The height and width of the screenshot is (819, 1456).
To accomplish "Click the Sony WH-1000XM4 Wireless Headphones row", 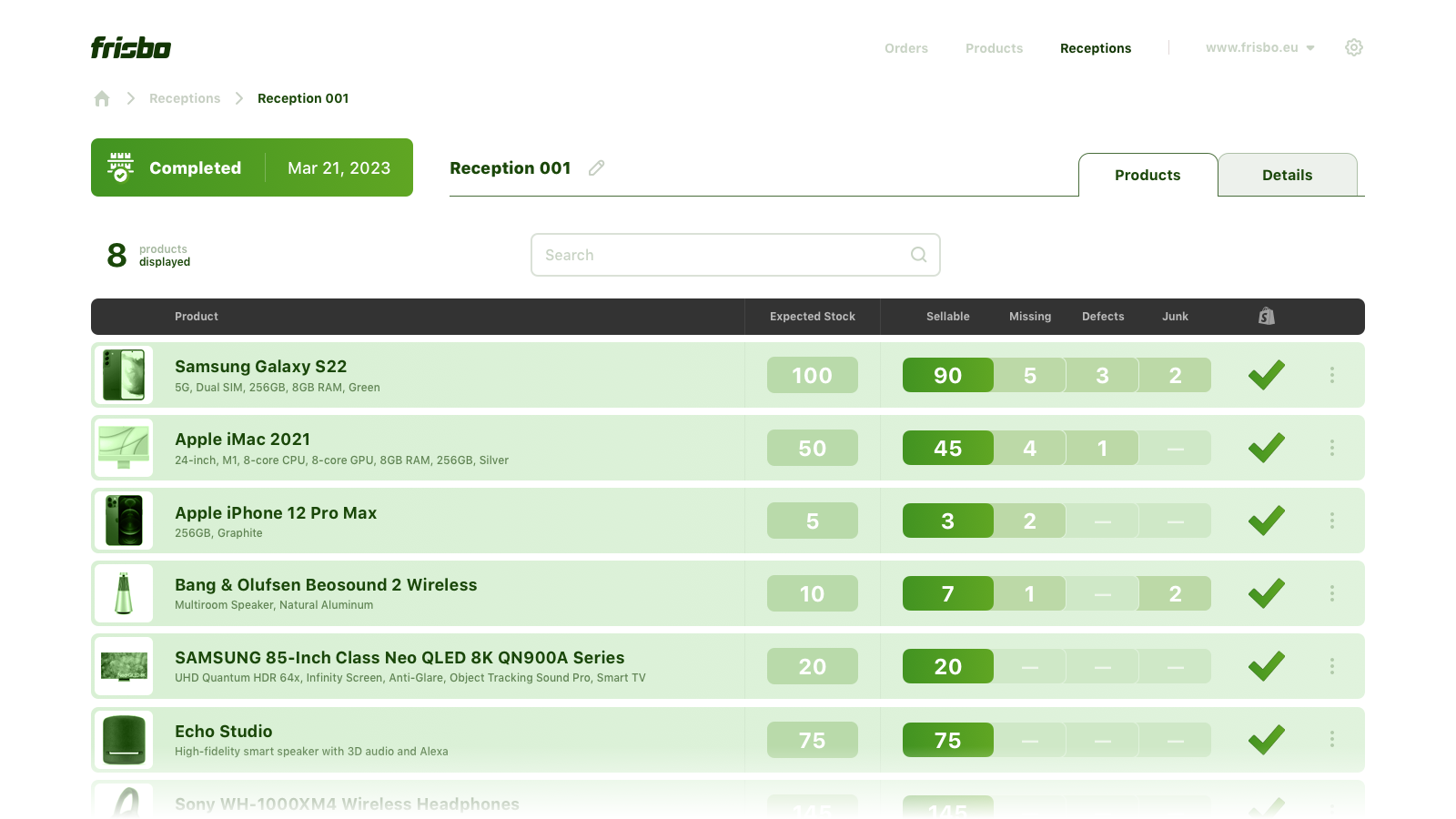I will pyautogui.click(x=728, y=800).
